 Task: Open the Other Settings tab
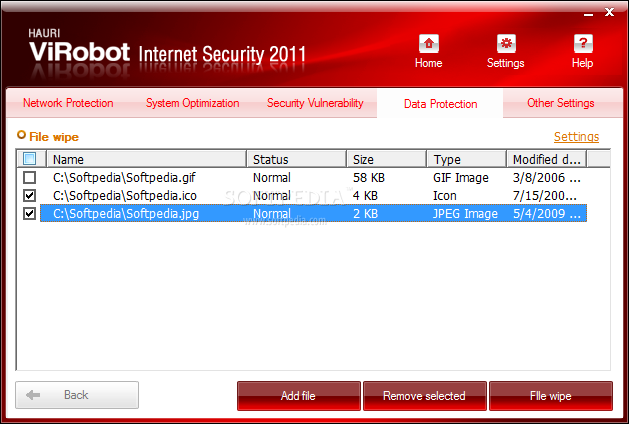pyautogui.click(x=561, y=103)
